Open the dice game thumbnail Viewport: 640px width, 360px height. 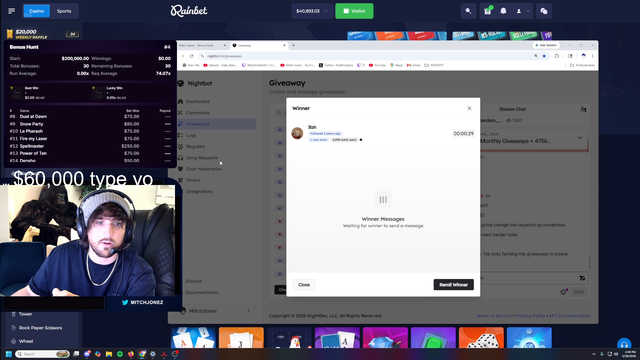[481, 338]
